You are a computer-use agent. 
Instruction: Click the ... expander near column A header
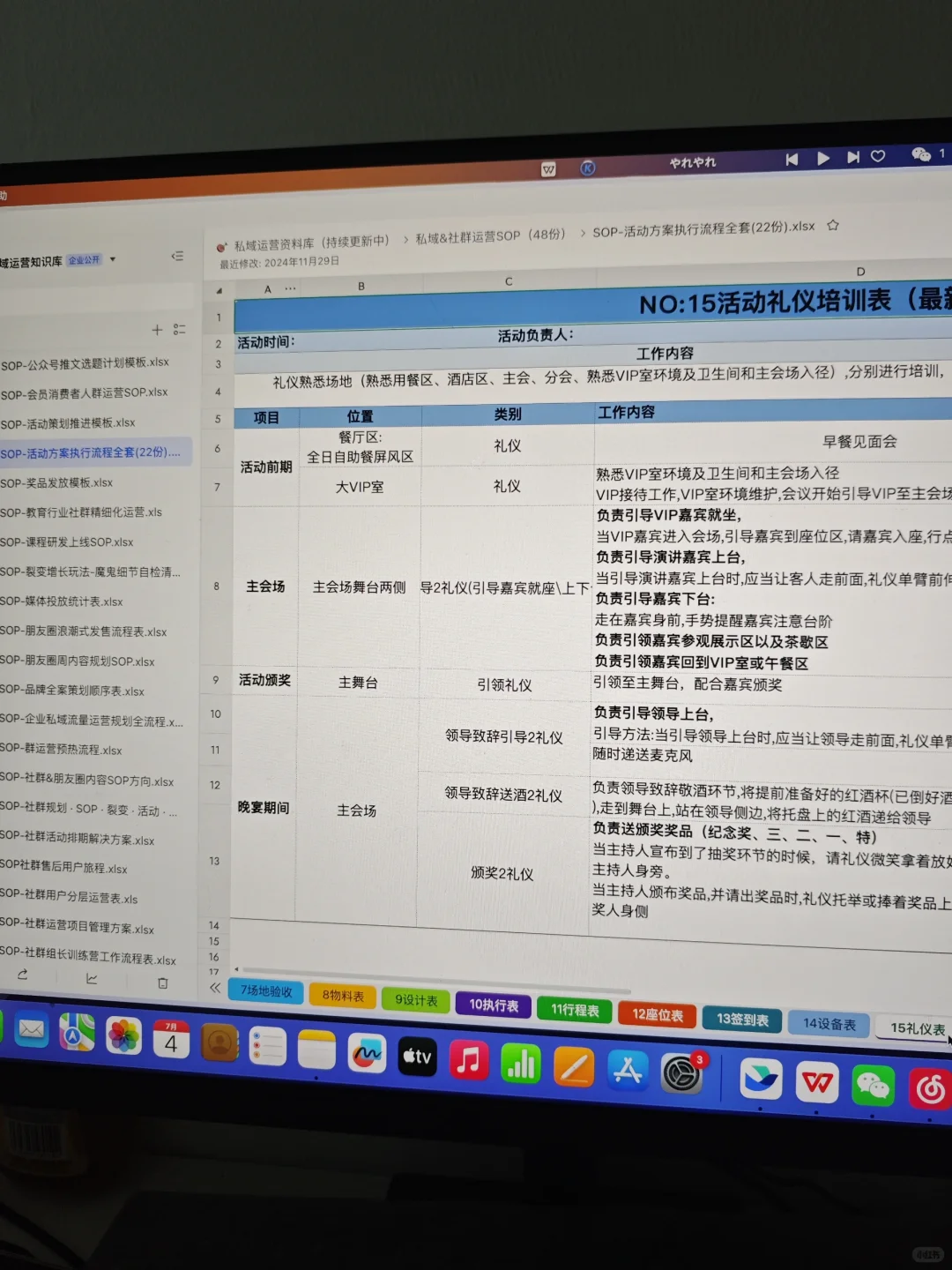coord(291,288)
